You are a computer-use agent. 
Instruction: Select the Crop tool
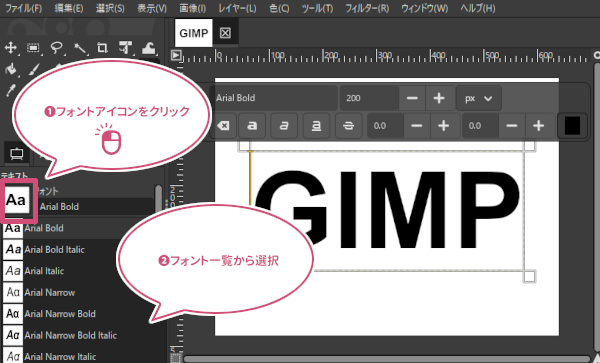[x=102, y=48]
